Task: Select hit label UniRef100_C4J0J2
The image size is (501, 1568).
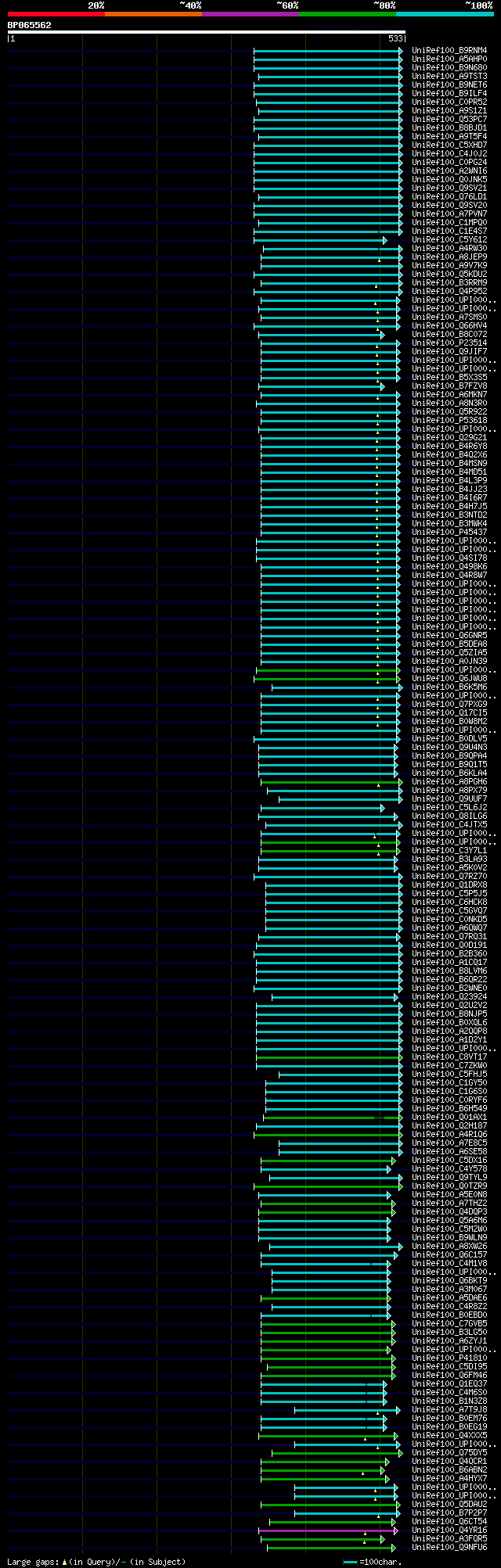Action: [449, 154]
